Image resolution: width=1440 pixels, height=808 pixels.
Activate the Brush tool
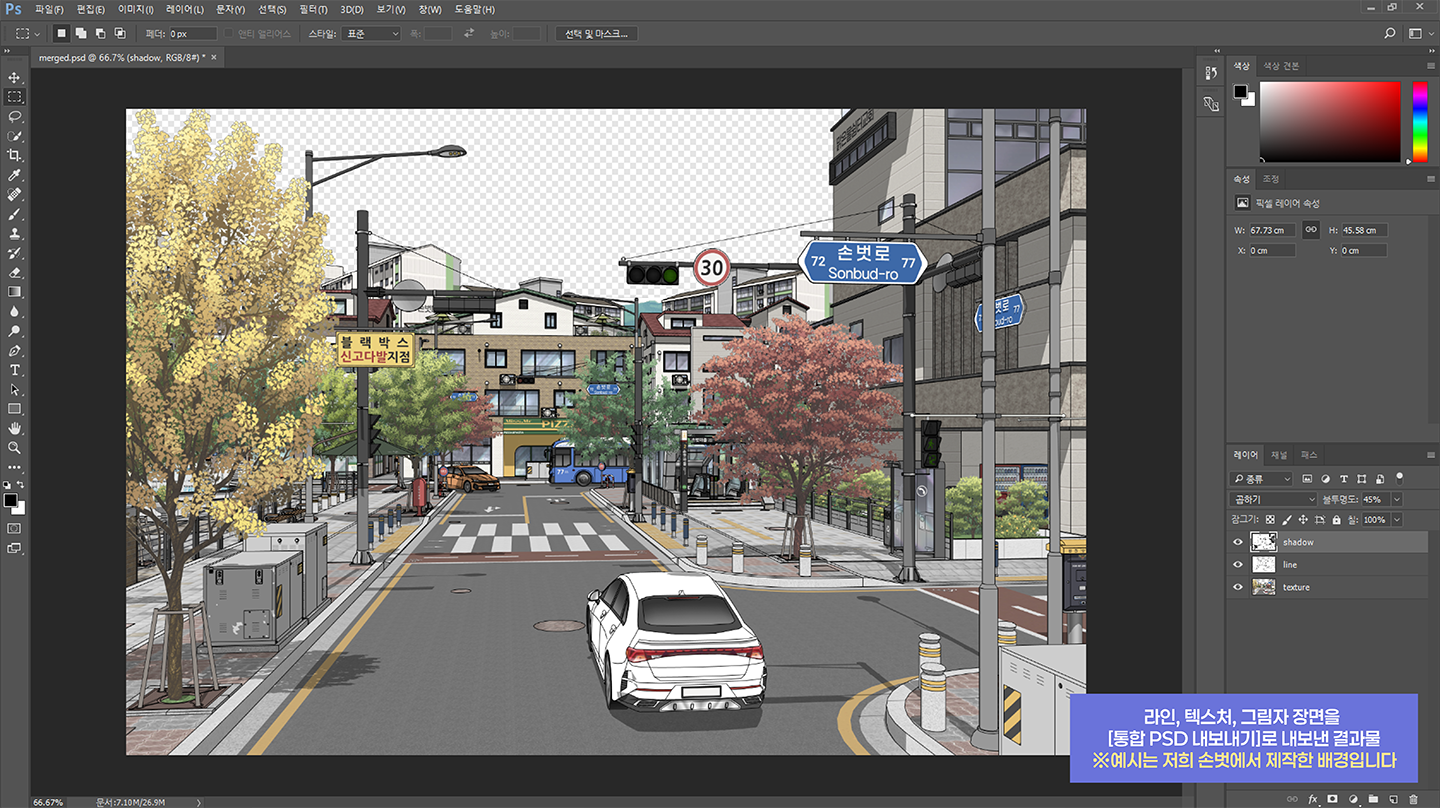point(14,214)
